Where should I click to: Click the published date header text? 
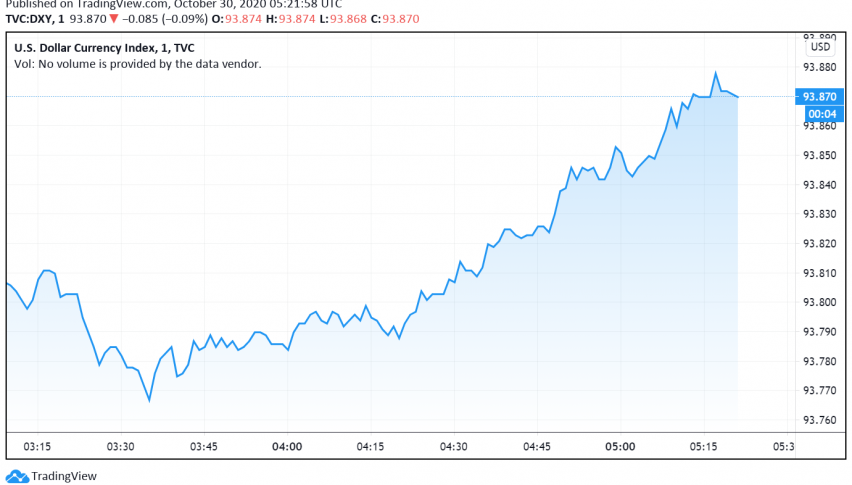(174, 4)
